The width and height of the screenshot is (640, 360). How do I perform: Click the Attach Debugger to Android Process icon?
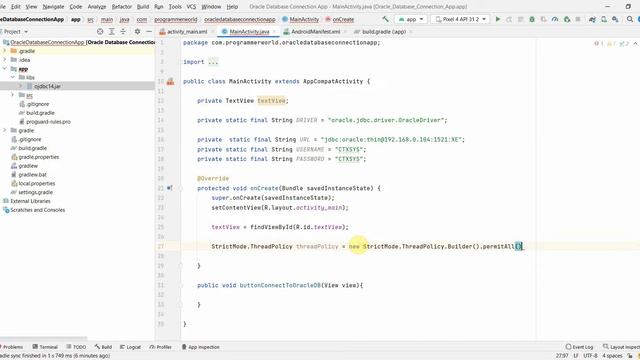pyautogui.click(x=567, y=19)
